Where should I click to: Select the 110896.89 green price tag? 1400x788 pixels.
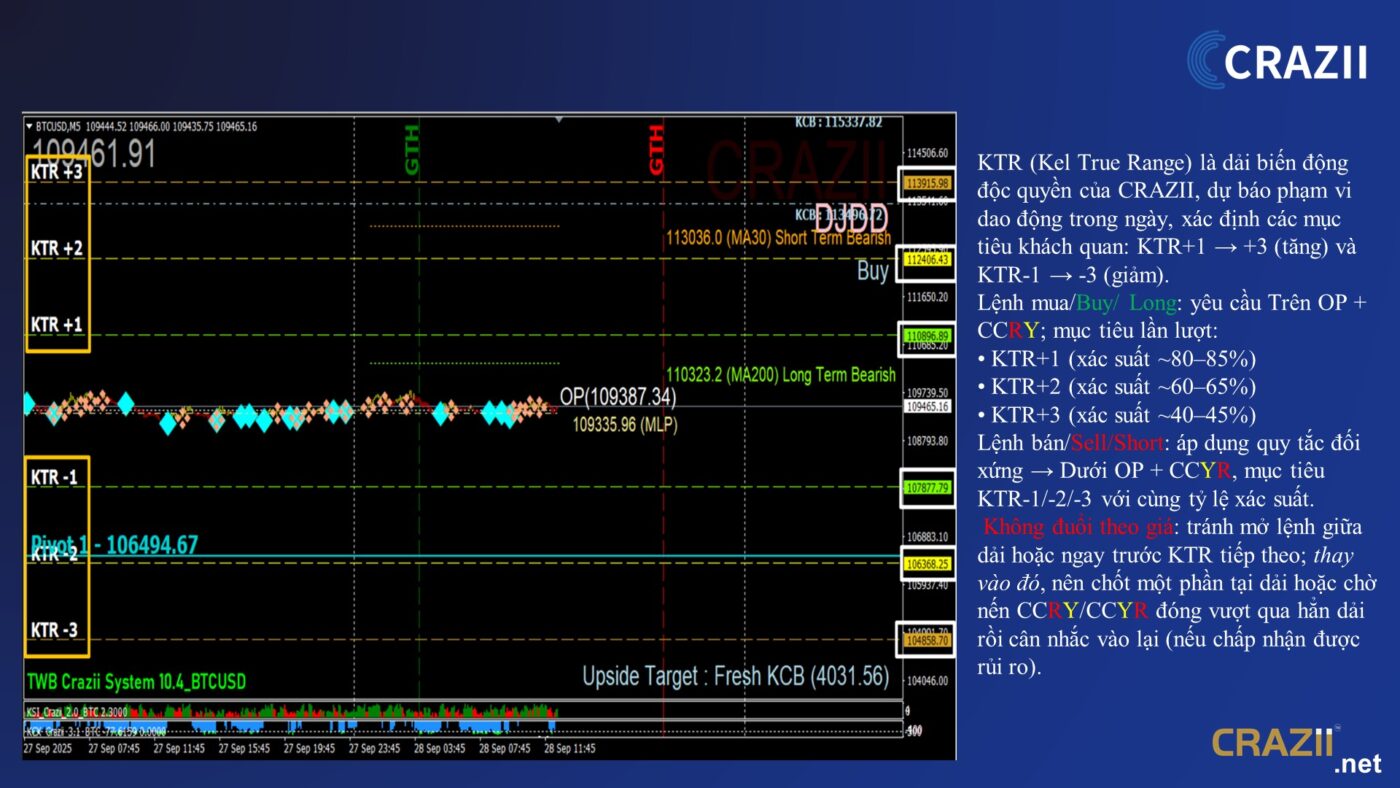point(926,336)
